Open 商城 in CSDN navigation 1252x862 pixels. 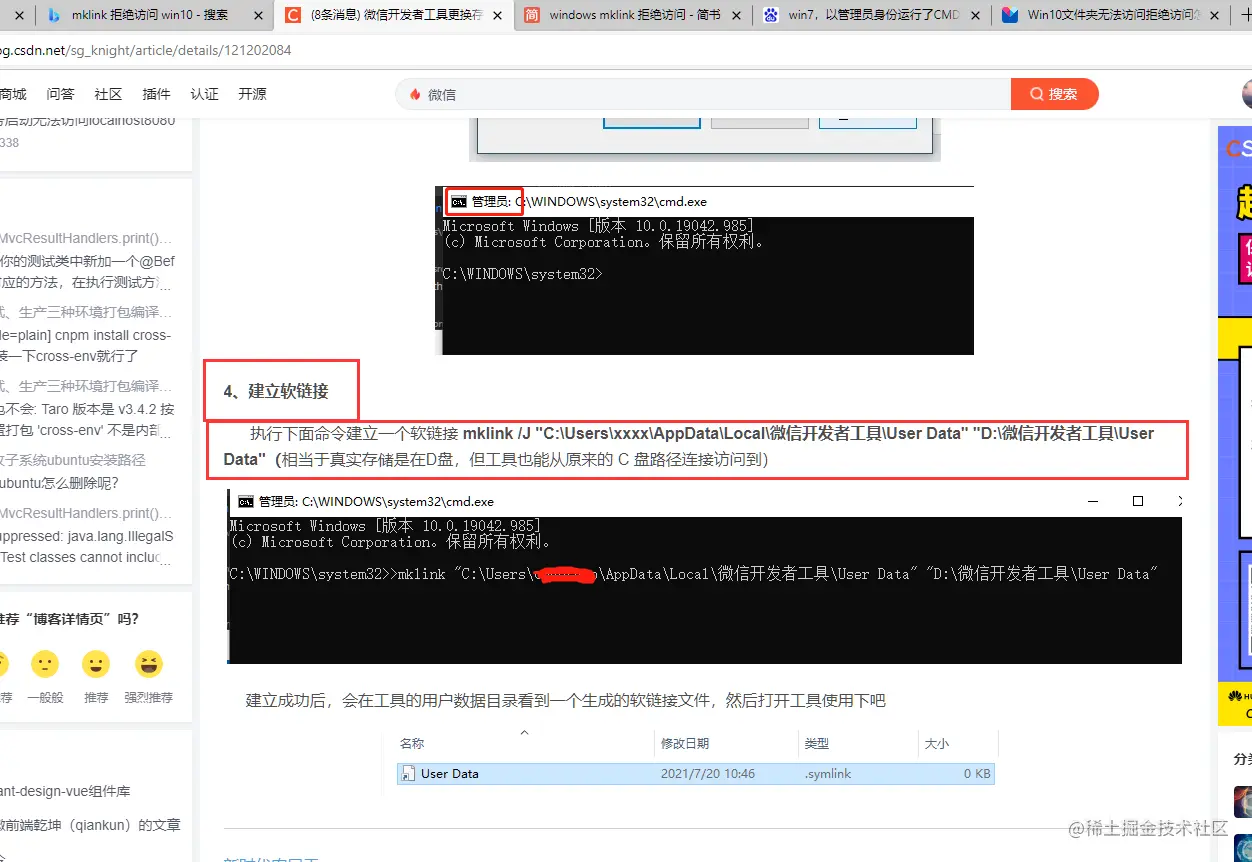[x=13, y=94]
